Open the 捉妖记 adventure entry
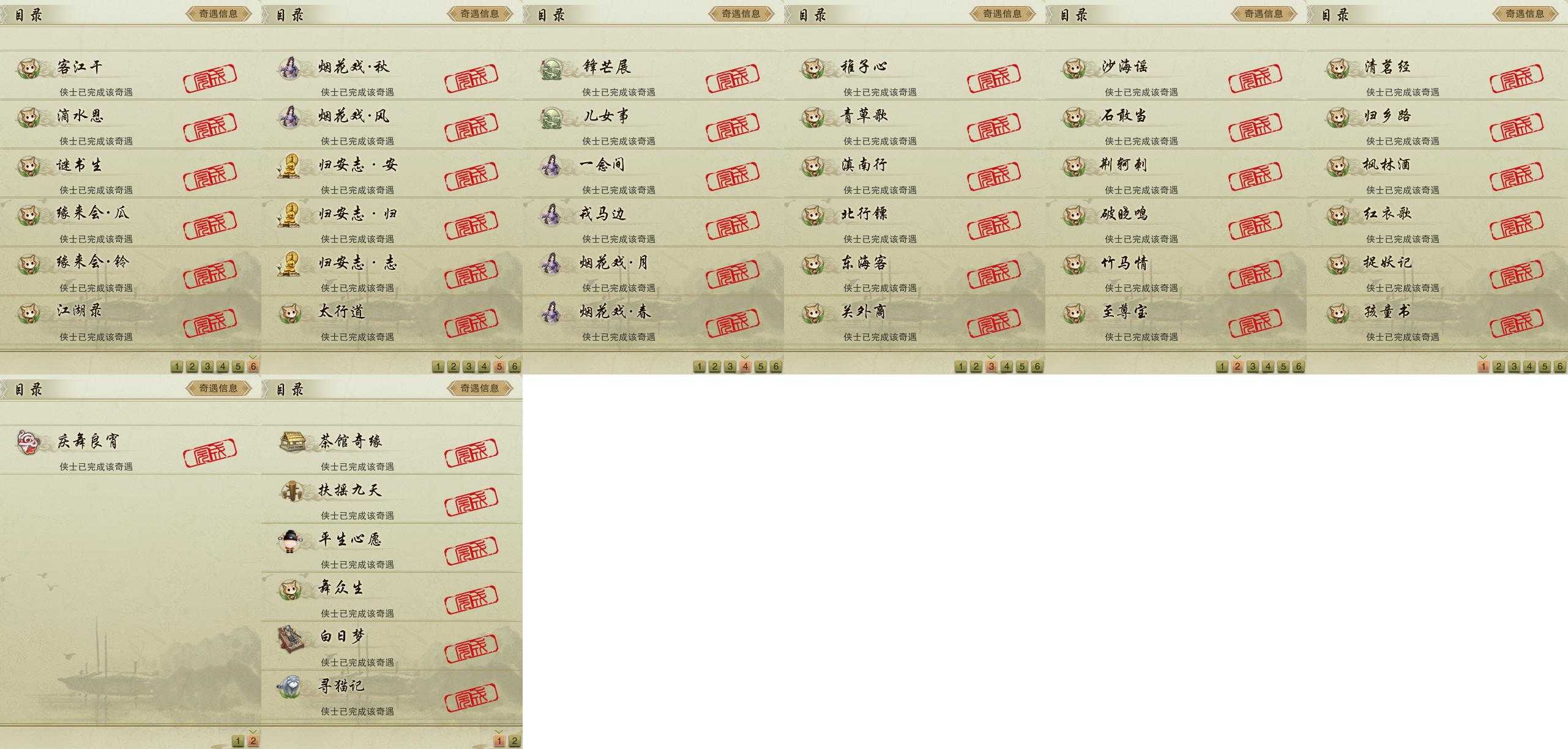The height and width of the screenshot is (749, 1568). 1437,271
